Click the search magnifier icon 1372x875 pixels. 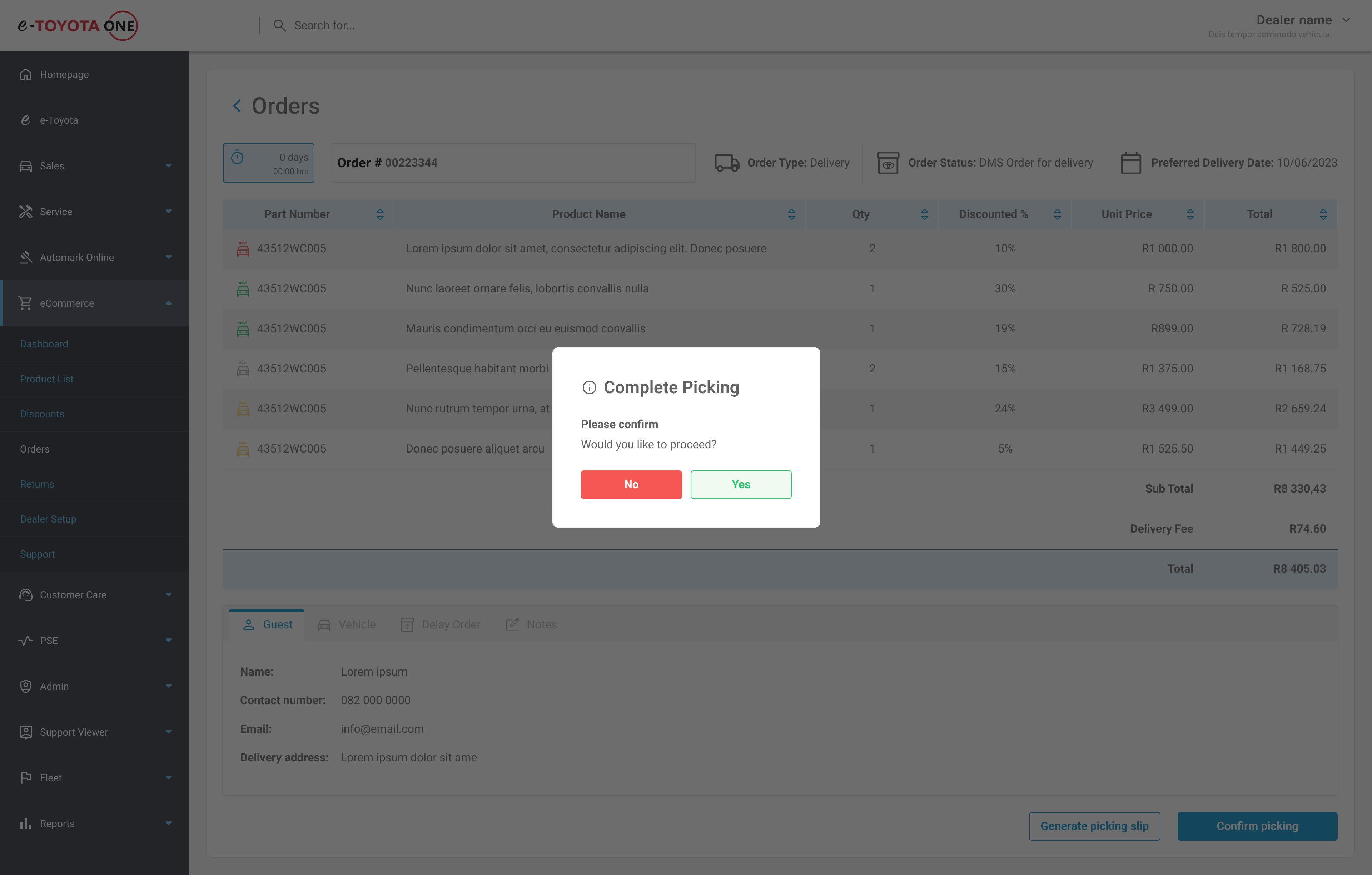[279, 26]
